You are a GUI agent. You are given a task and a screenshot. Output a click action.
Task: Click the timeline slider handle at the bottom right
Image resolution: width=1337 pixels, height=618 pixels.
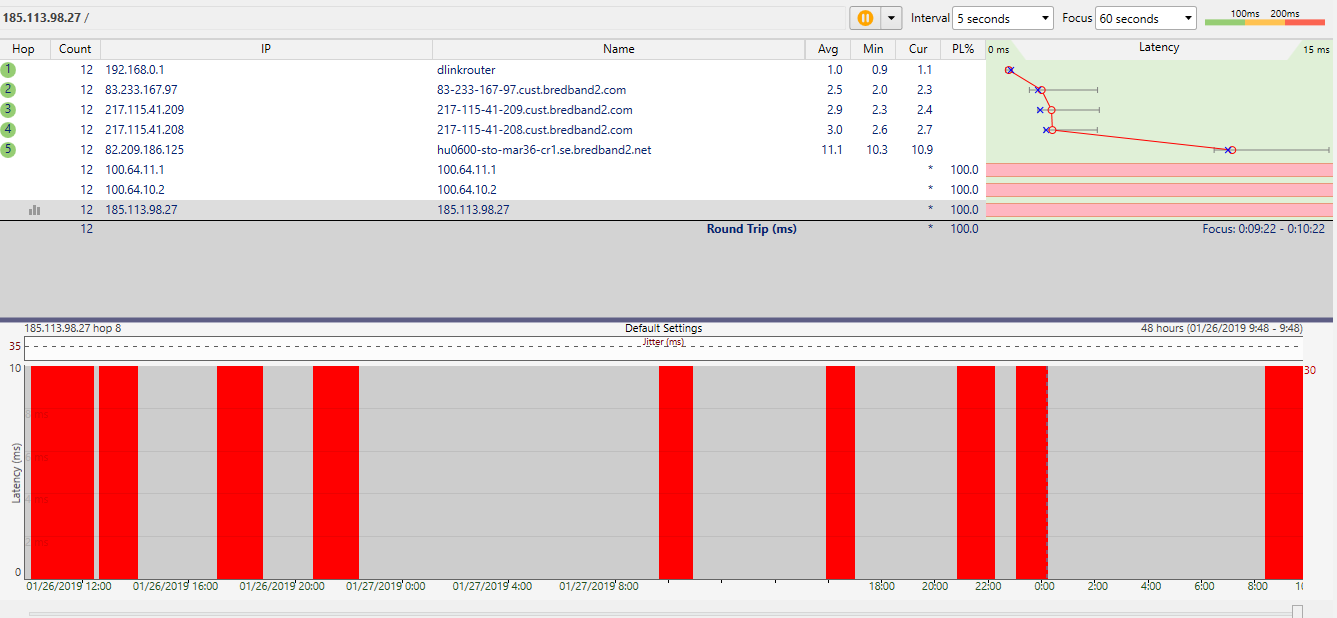(1297, 611)
